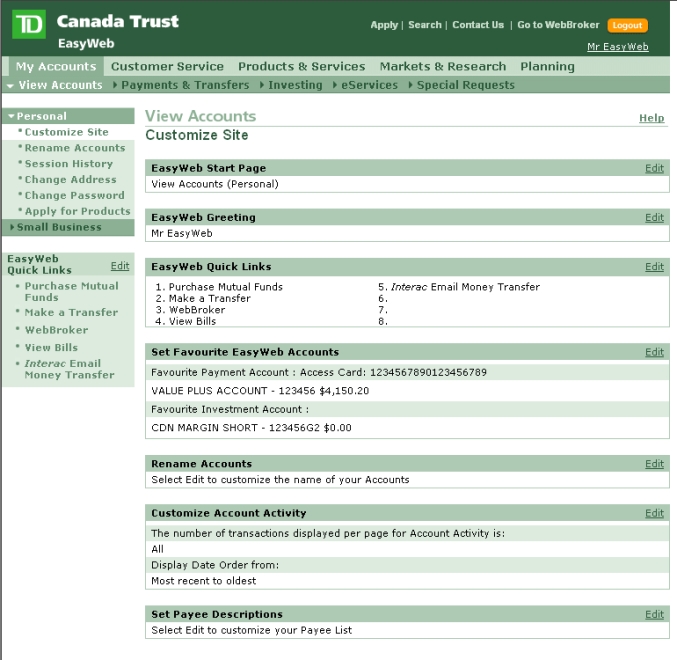Open View Bills quick link in sidebar

(x=51, y=348)
